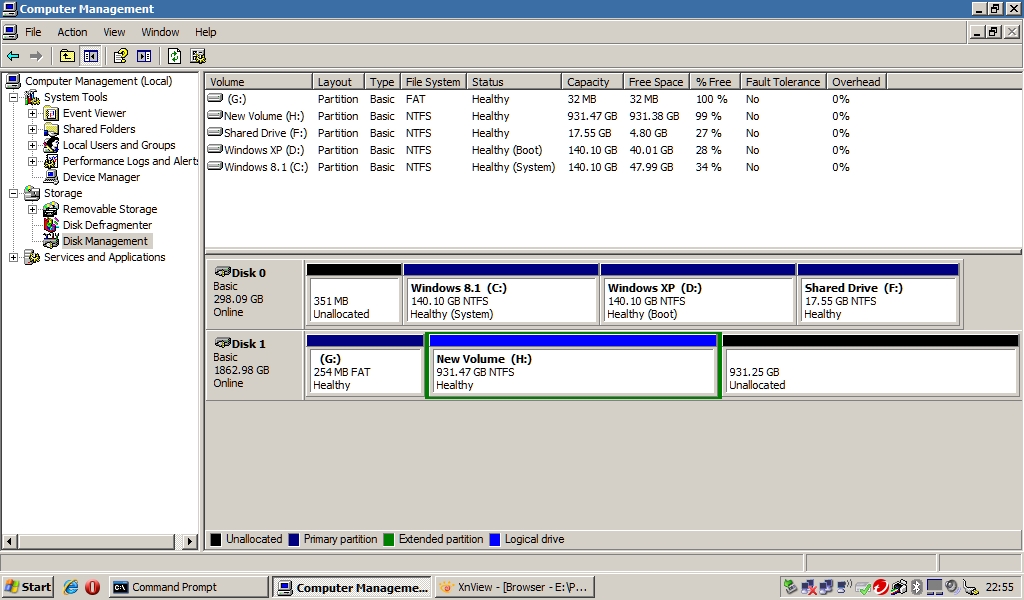The height and width of the screenshot is (600, 1024).
Task: Expand the Services and Applications node
Action: 13,257
